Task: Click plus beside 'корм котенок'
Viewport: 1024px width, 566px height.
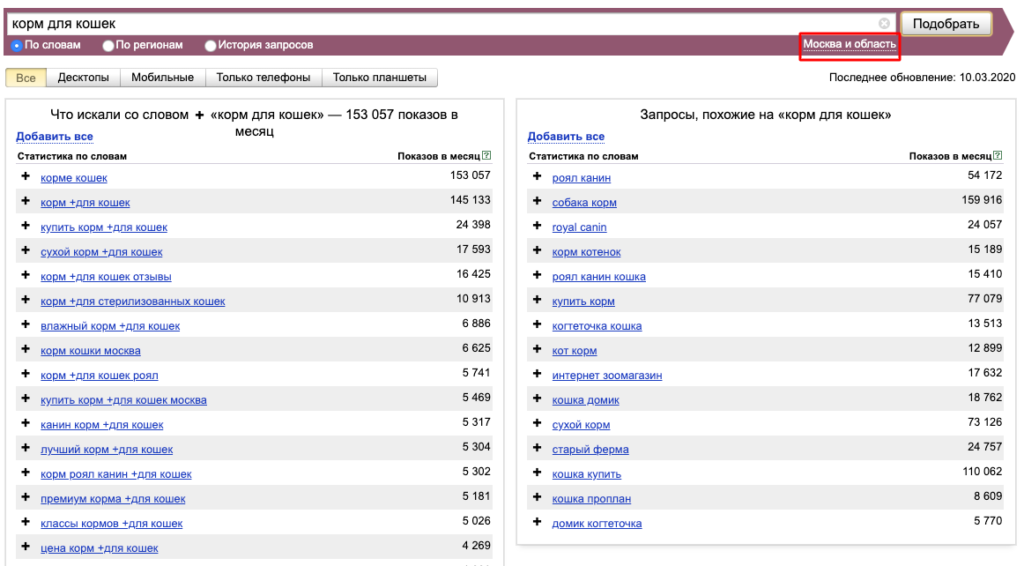Action: click(x=537, y=251)
